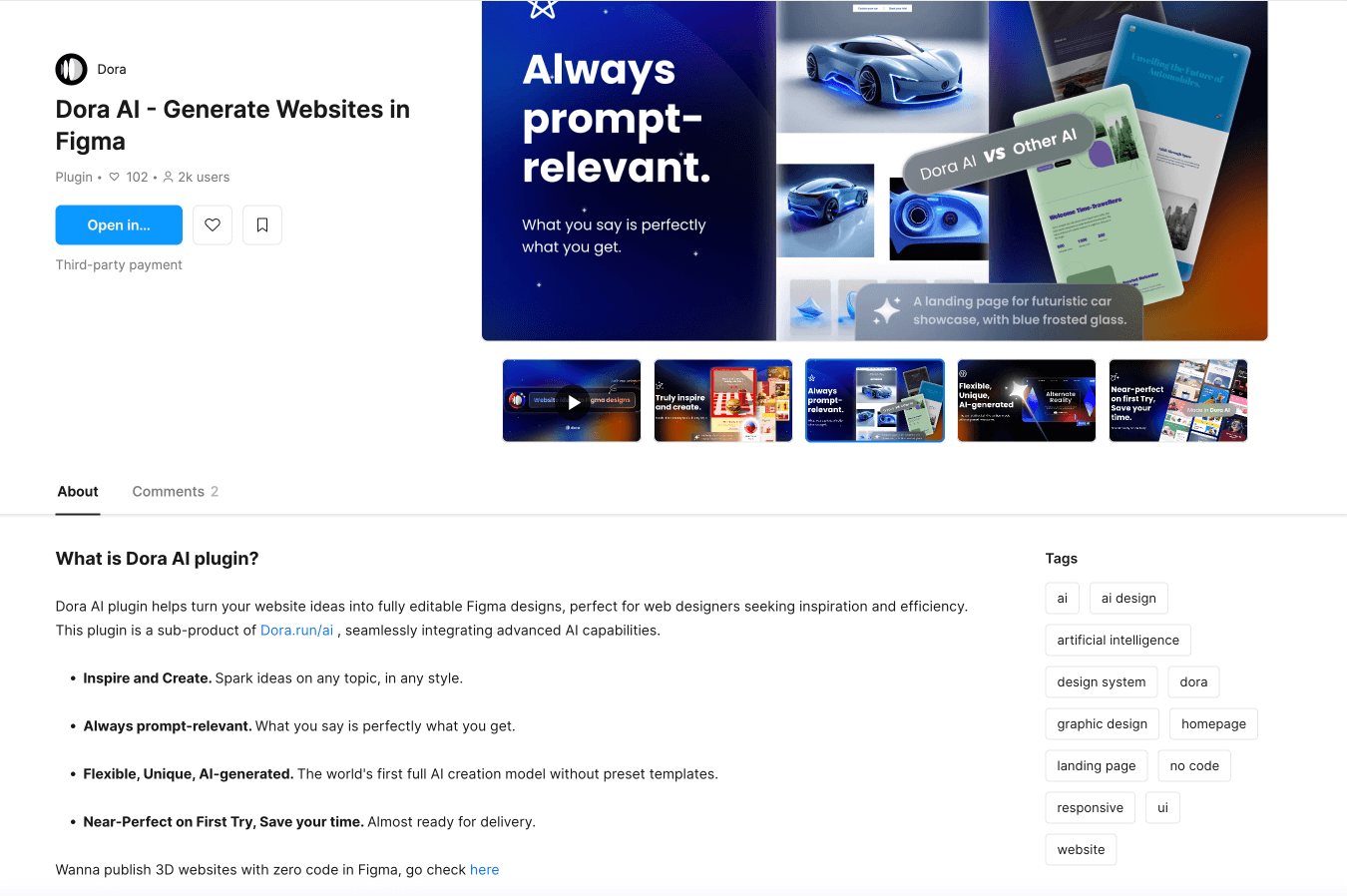The image size is (1347, 896).
Task: Click the 'artificial intelligence' tag
Action: [x=1118, y=641]
